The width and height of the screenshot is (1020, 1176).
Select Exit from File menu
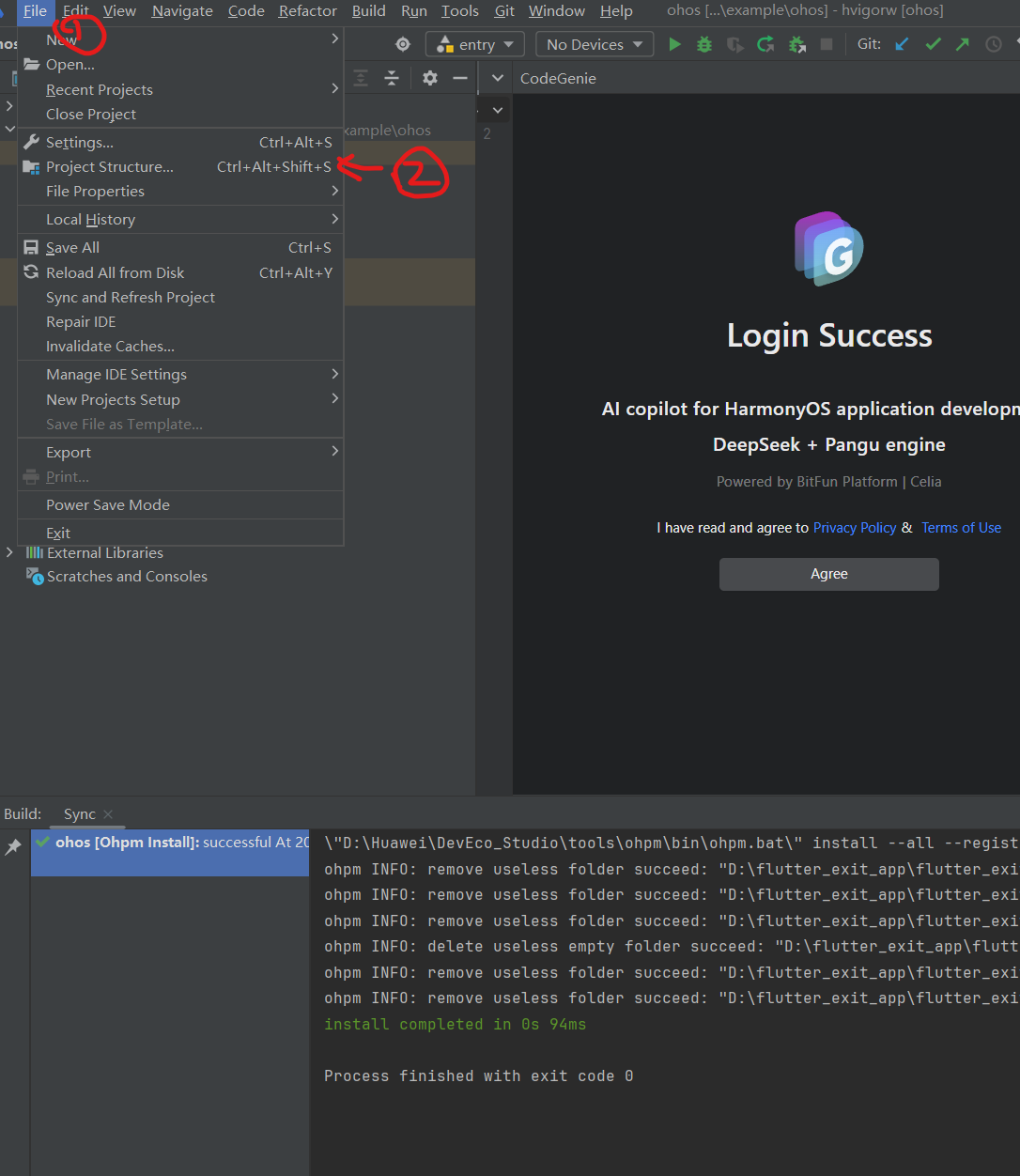tap(180, 533)
